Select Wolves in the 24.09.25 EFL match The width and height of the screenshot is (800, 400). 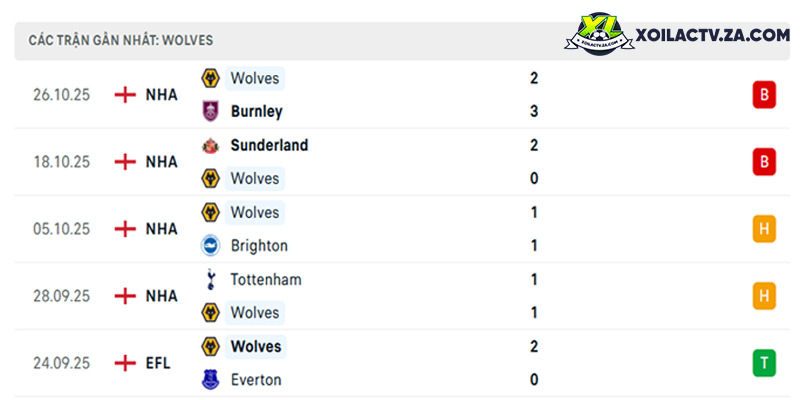[256, 346]
